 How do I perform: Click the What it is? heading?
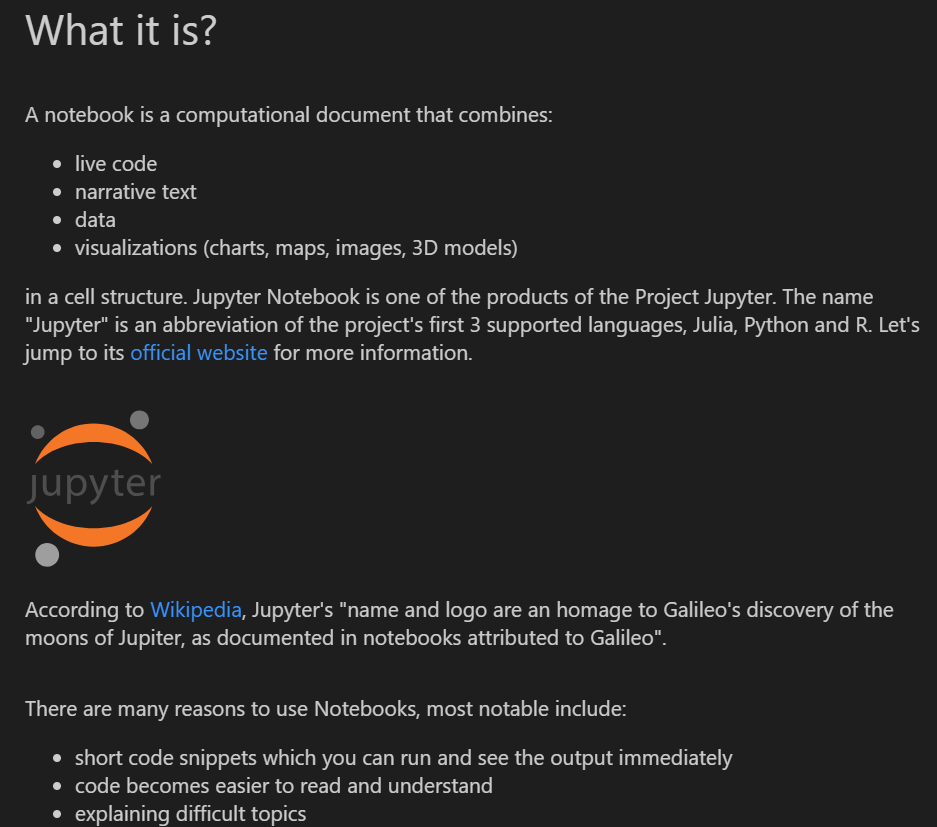[x=121, y=30]
